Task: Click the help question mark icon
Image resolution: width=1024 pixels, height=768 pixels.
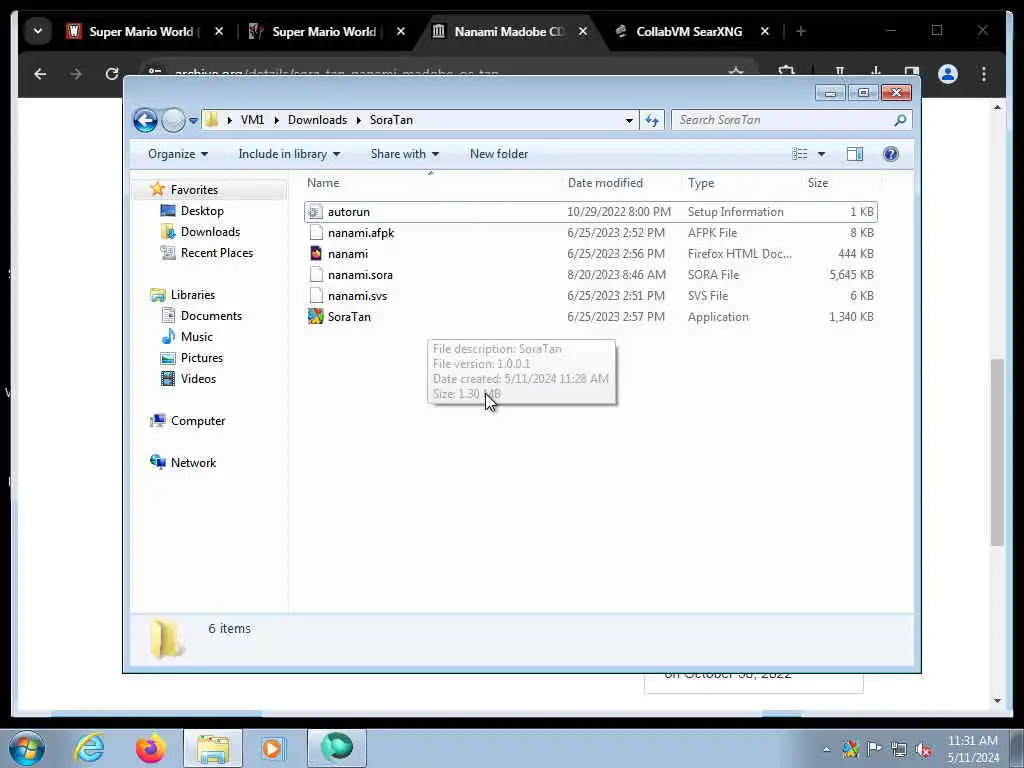Action: click(891, 154)
